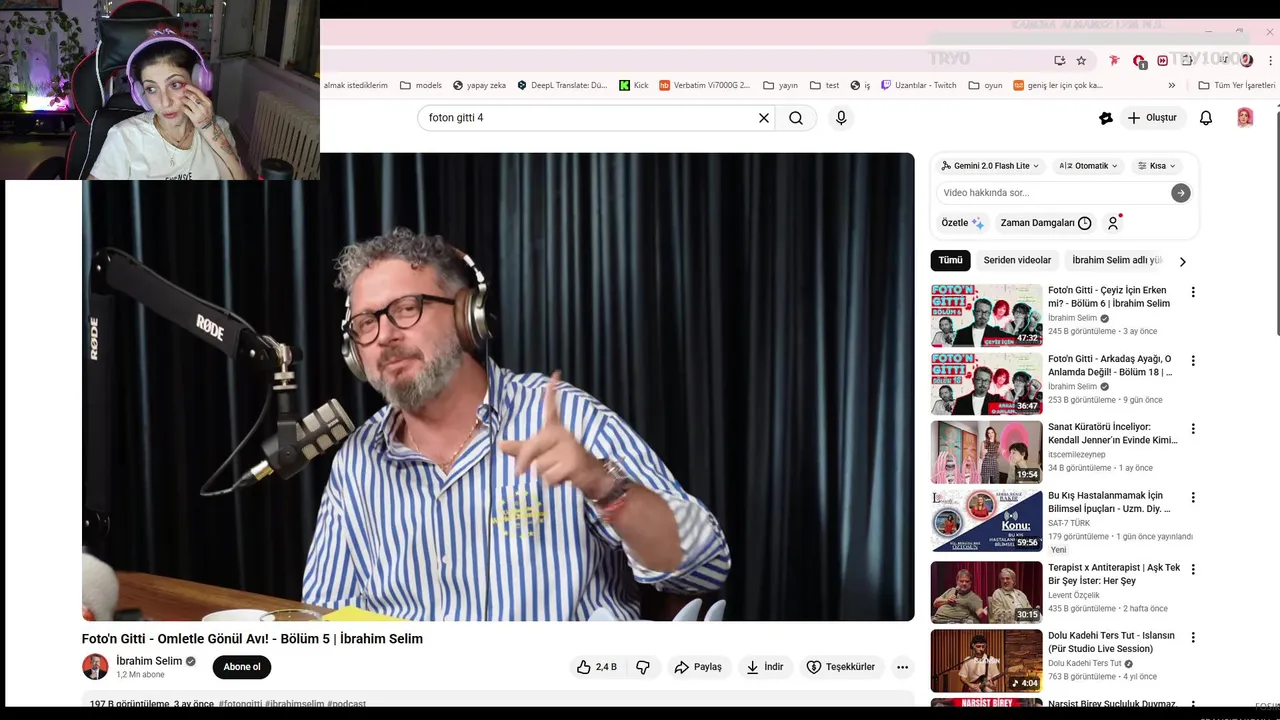Bookmark this page with the star
The width and height of the screenshot is (1280, 720).
[1081, 60]
